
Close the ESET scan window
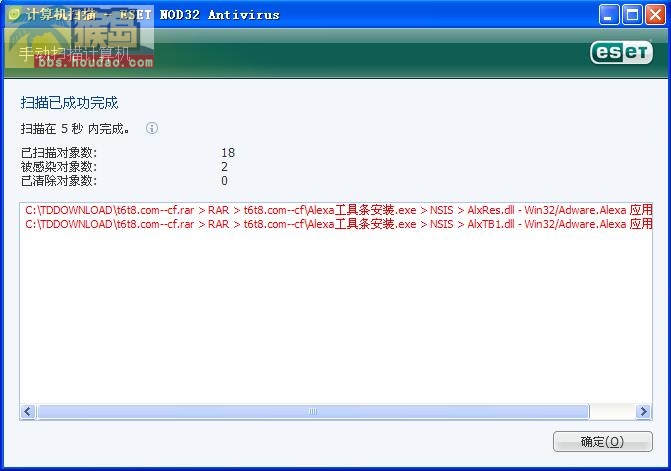pyautogui.click(x=656, y=15)
